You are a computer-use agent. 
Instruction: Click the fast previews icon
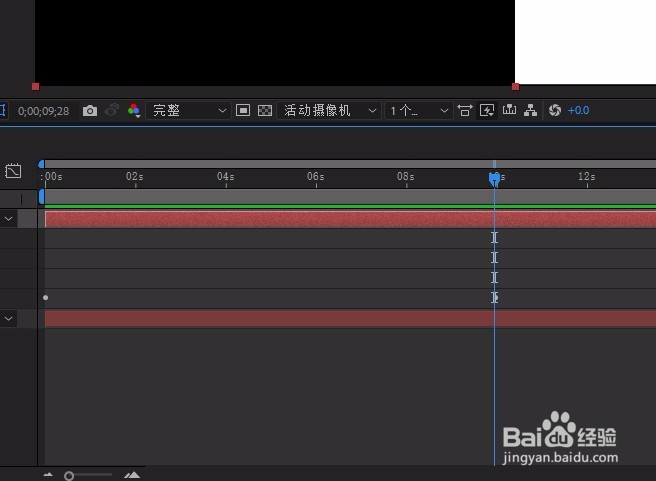[487, 110]
